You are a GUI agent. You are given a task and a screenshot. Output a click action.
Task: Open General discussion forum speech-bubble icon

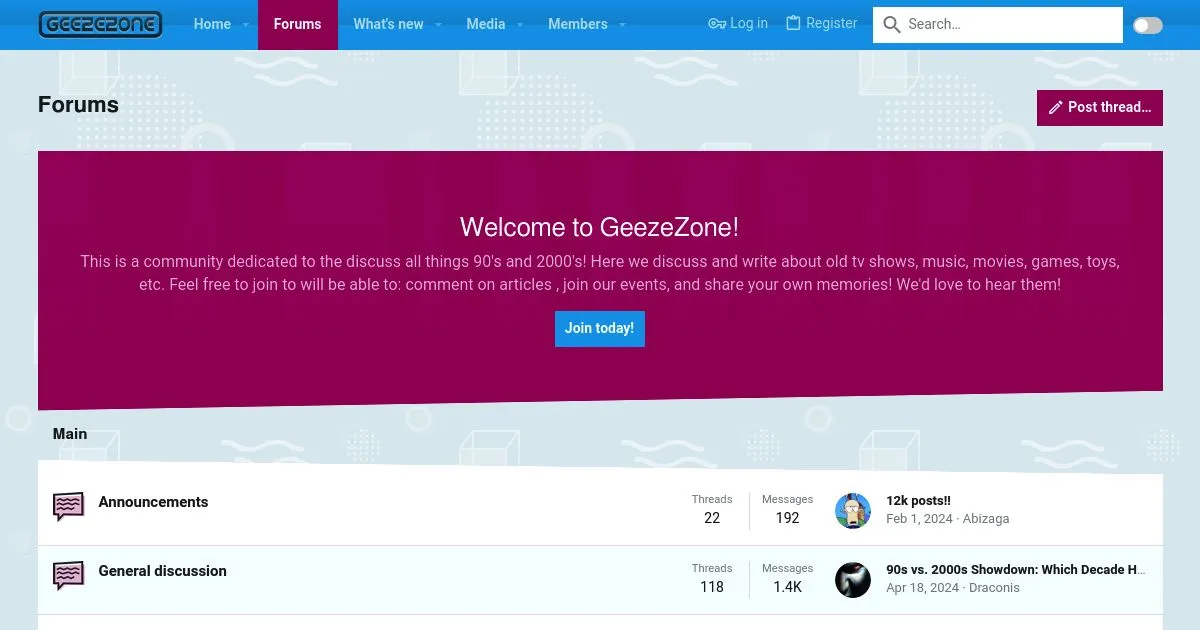[x=68, y=575]
